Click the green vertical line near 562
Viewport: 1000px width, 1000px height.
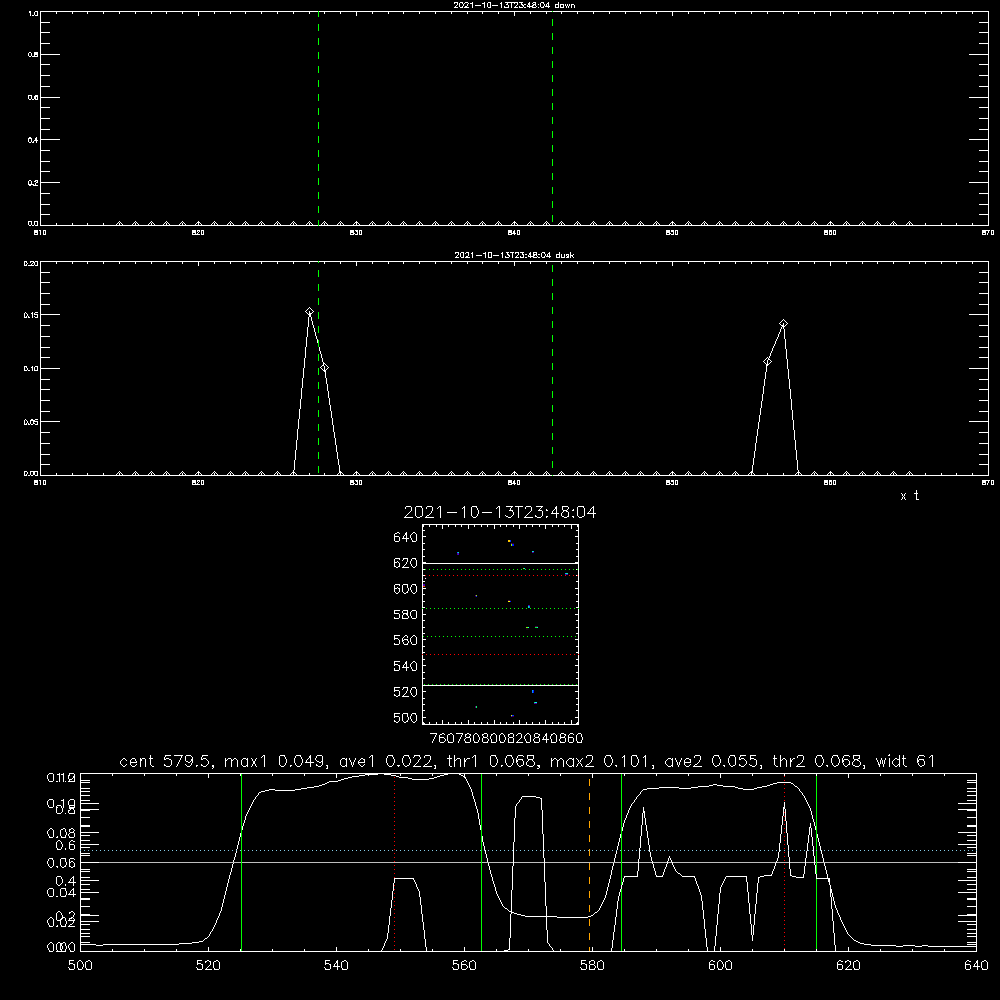pos(482,862)
